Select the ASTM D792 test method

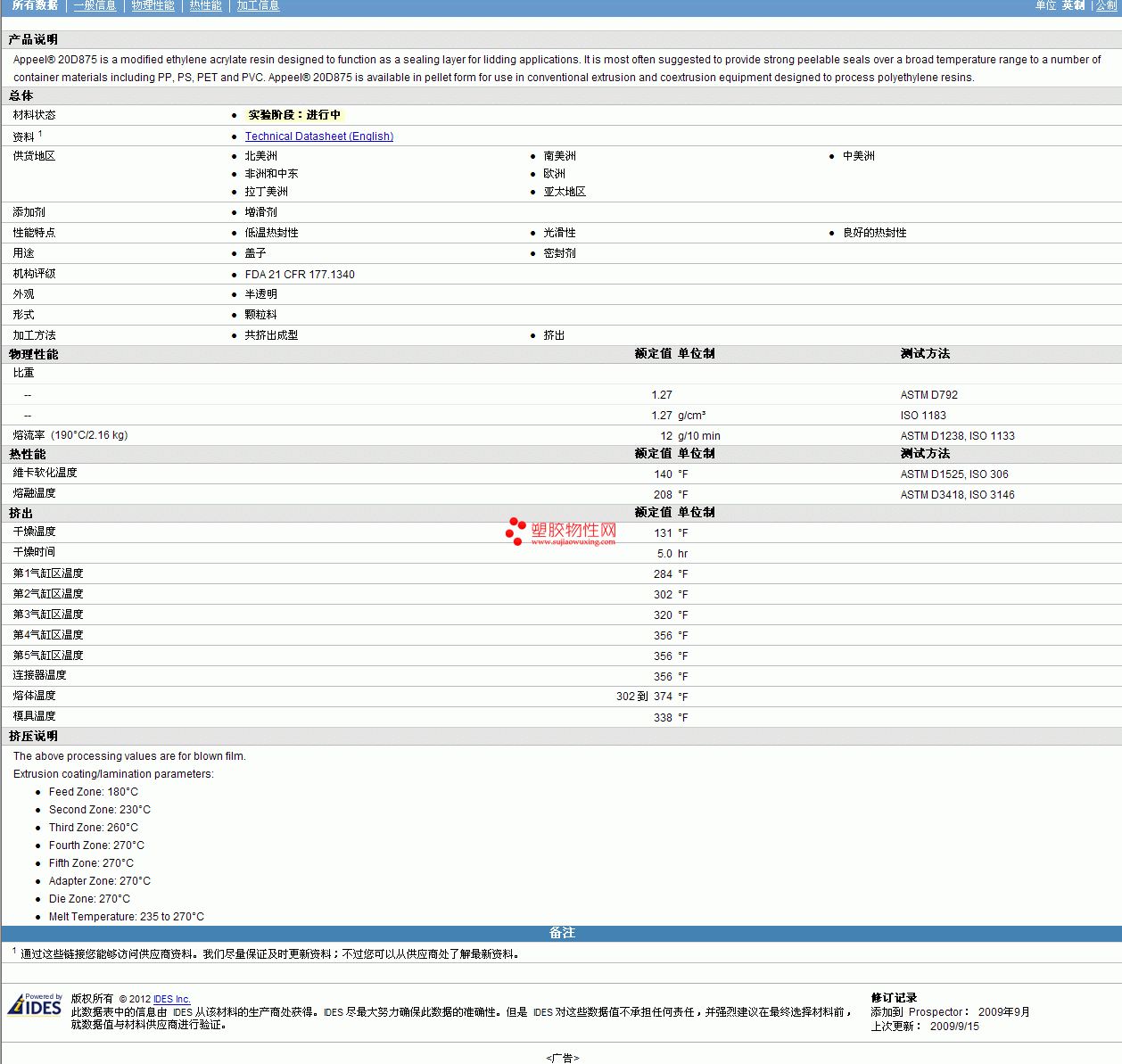click(929, 395)
